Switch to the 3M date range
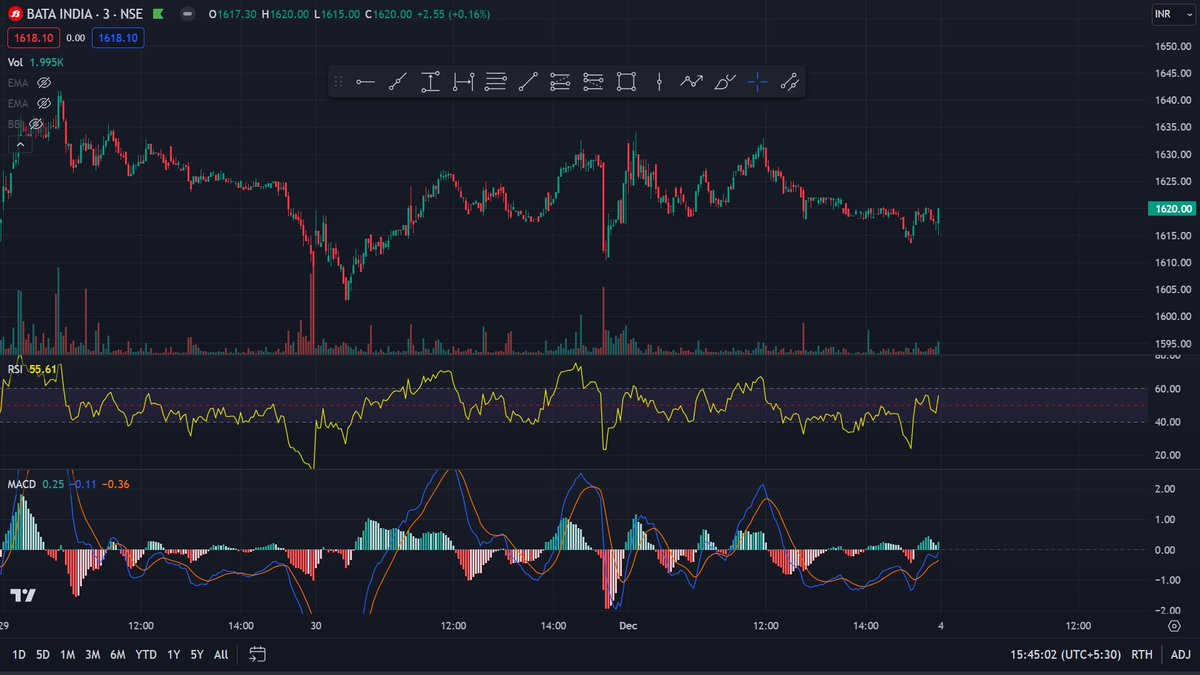 tap(93, 655)
